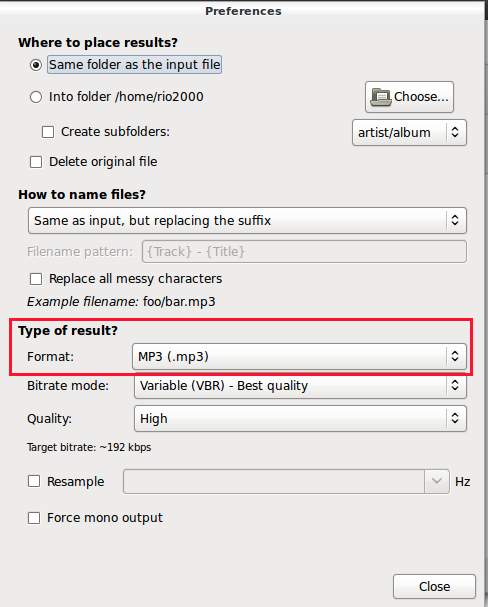Viewport: 488px width, 607px height.
Task: Click the Filename pattern input field
Action: pos(304,252)
